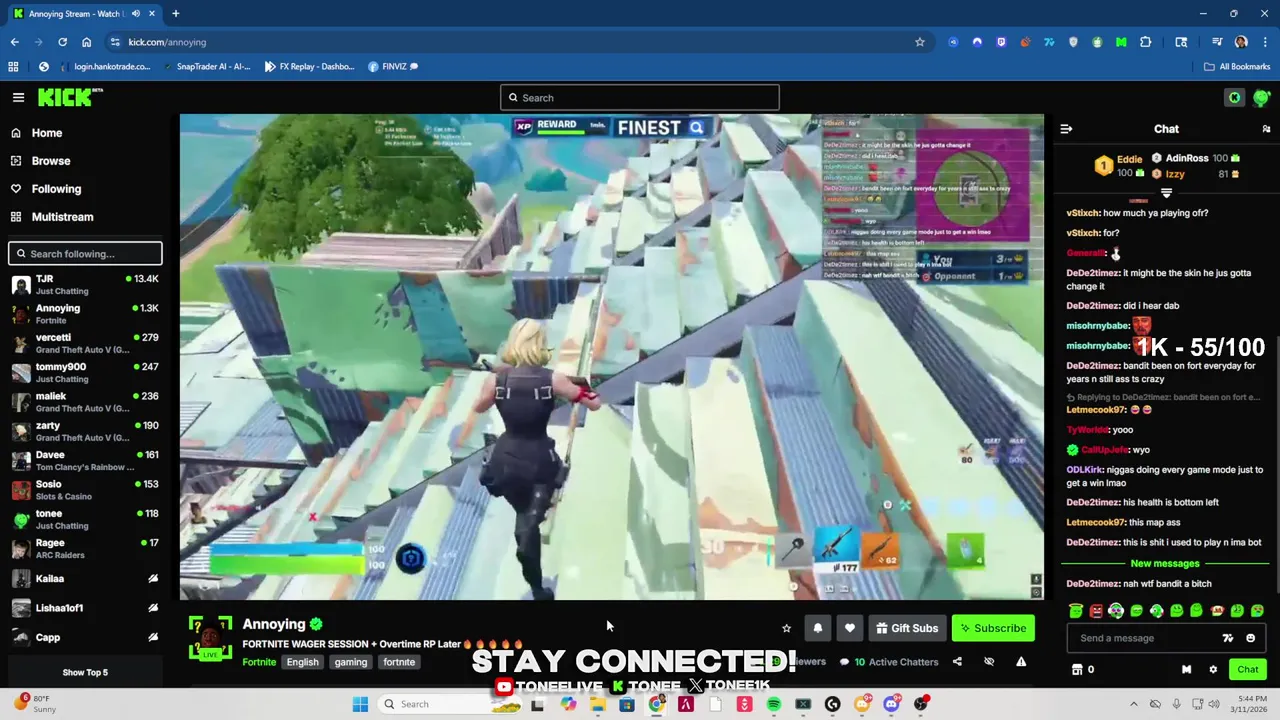Open the emoji picker smiley icon

tap(1251, 638)
